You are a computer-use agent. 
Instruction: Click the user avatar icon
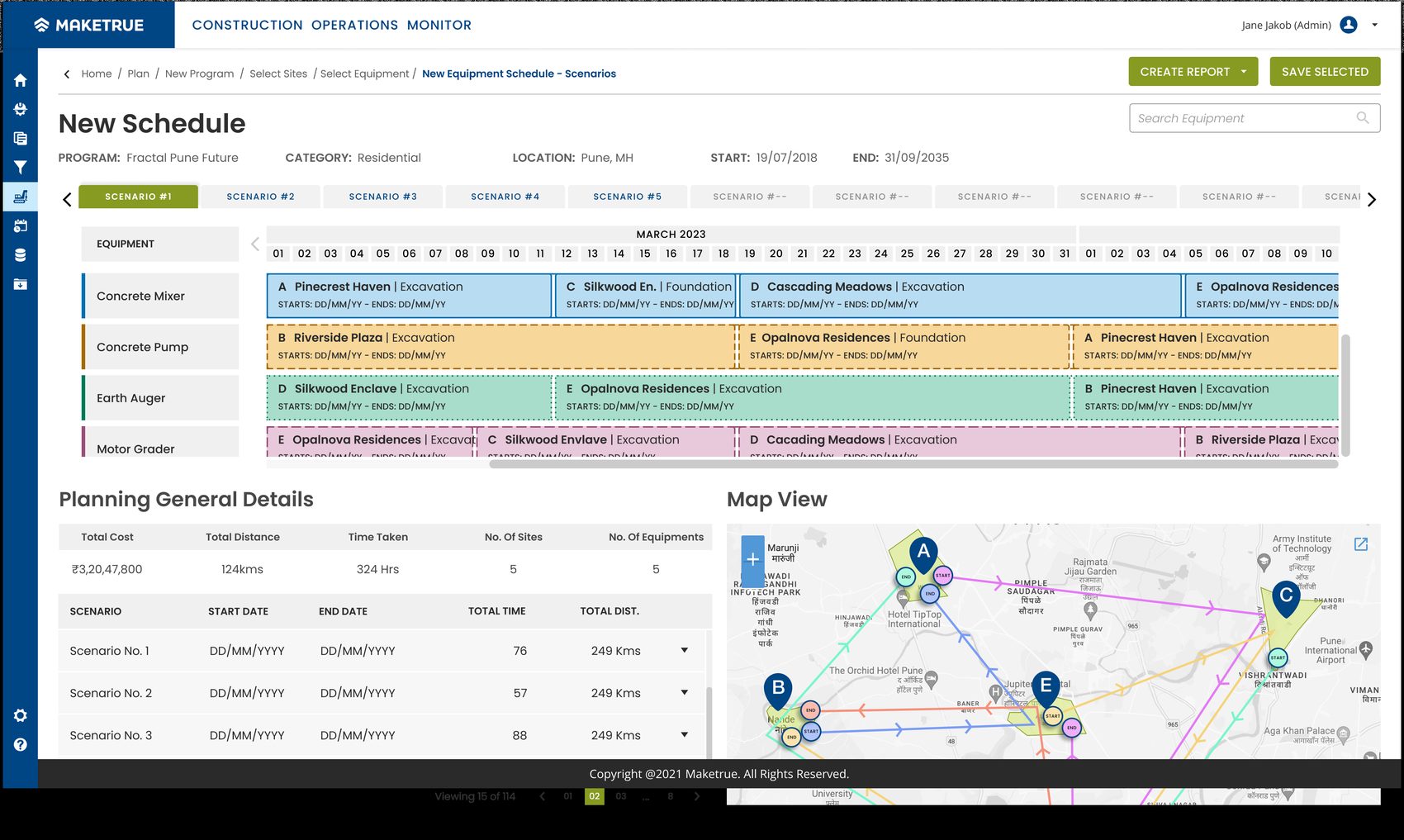coord(1349,25)
